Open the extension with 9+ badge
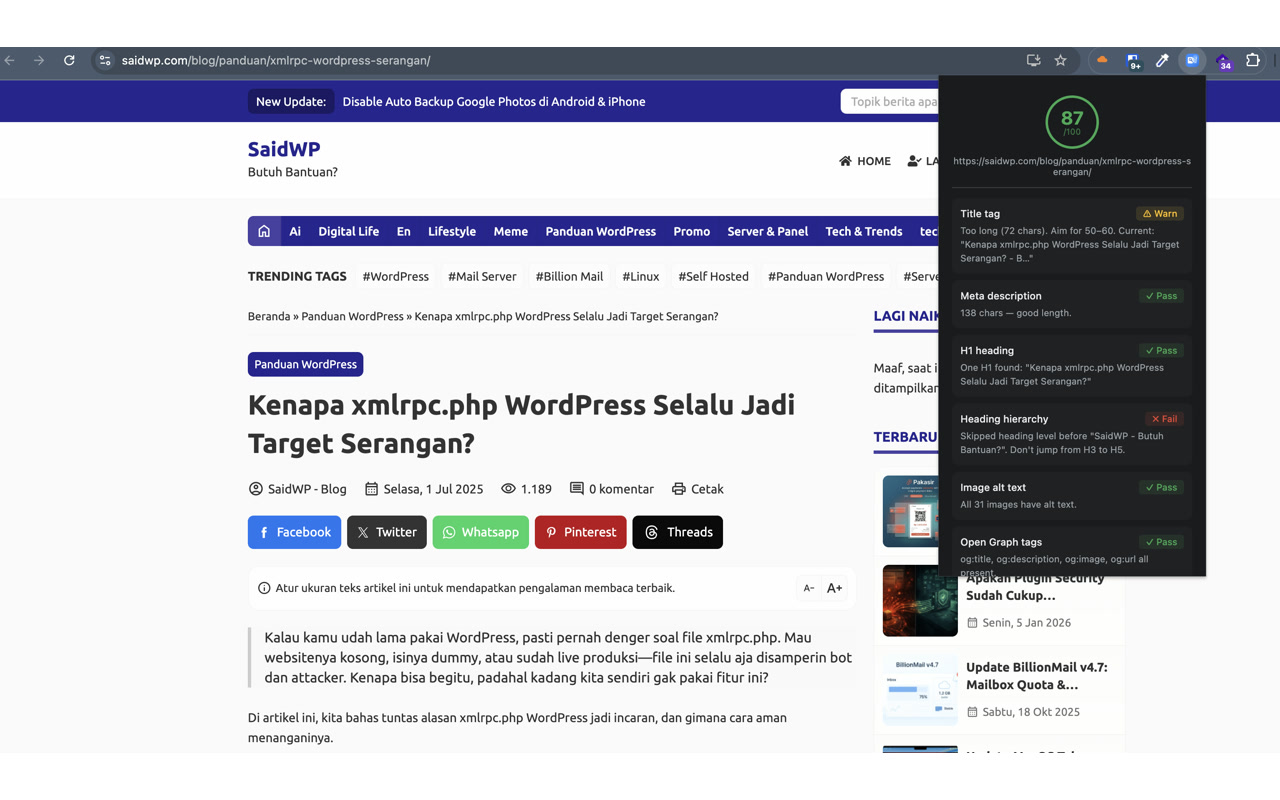 click(1133, 61)
